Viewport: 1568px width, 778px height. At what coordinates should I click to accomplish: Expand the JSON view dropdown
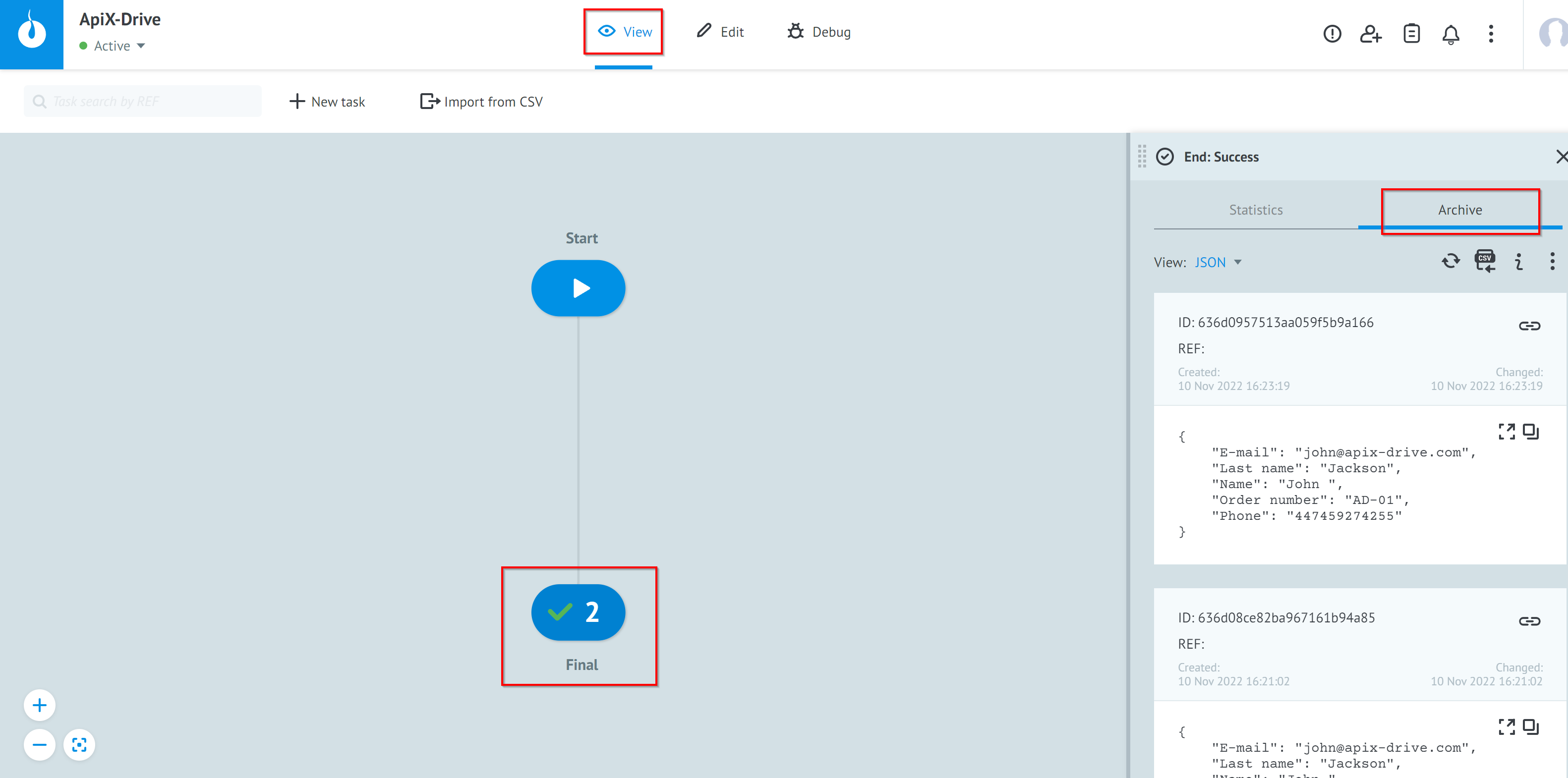tap(1217, 263)
